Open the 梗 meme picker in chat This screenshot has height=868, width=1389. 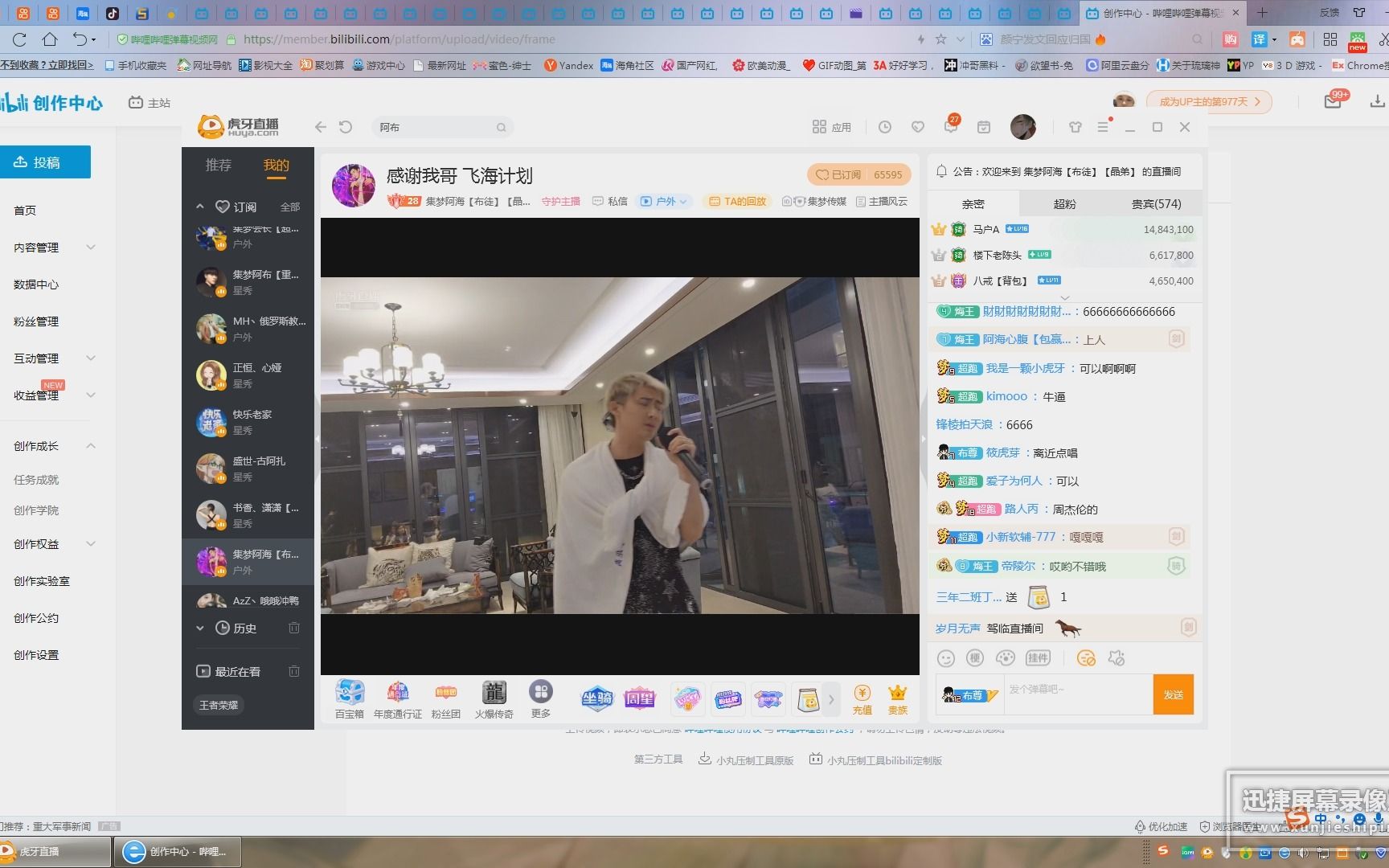click(x=975, y=658)
